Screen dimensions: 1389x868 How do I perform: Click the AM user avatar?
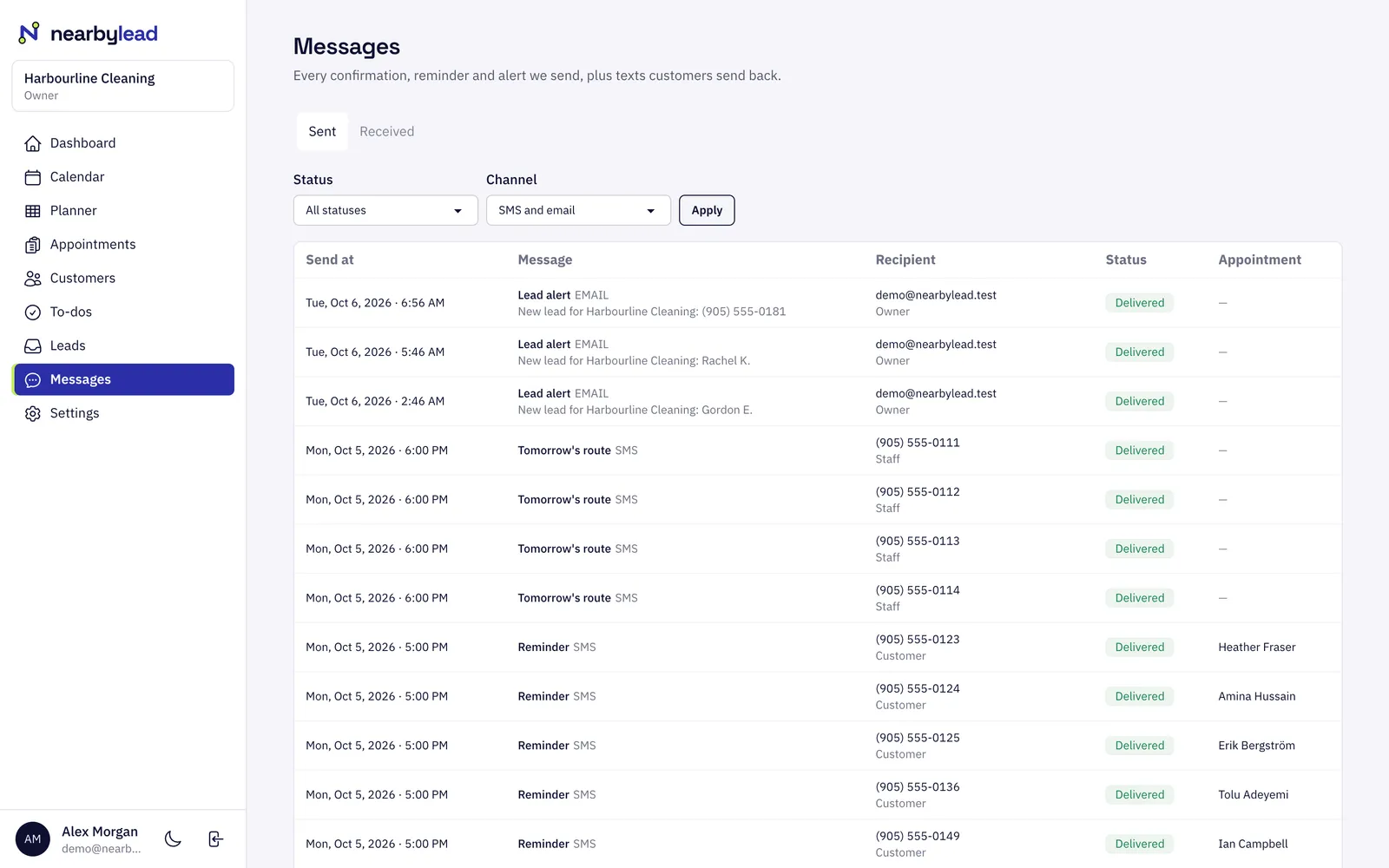click(x=33, y=838)
